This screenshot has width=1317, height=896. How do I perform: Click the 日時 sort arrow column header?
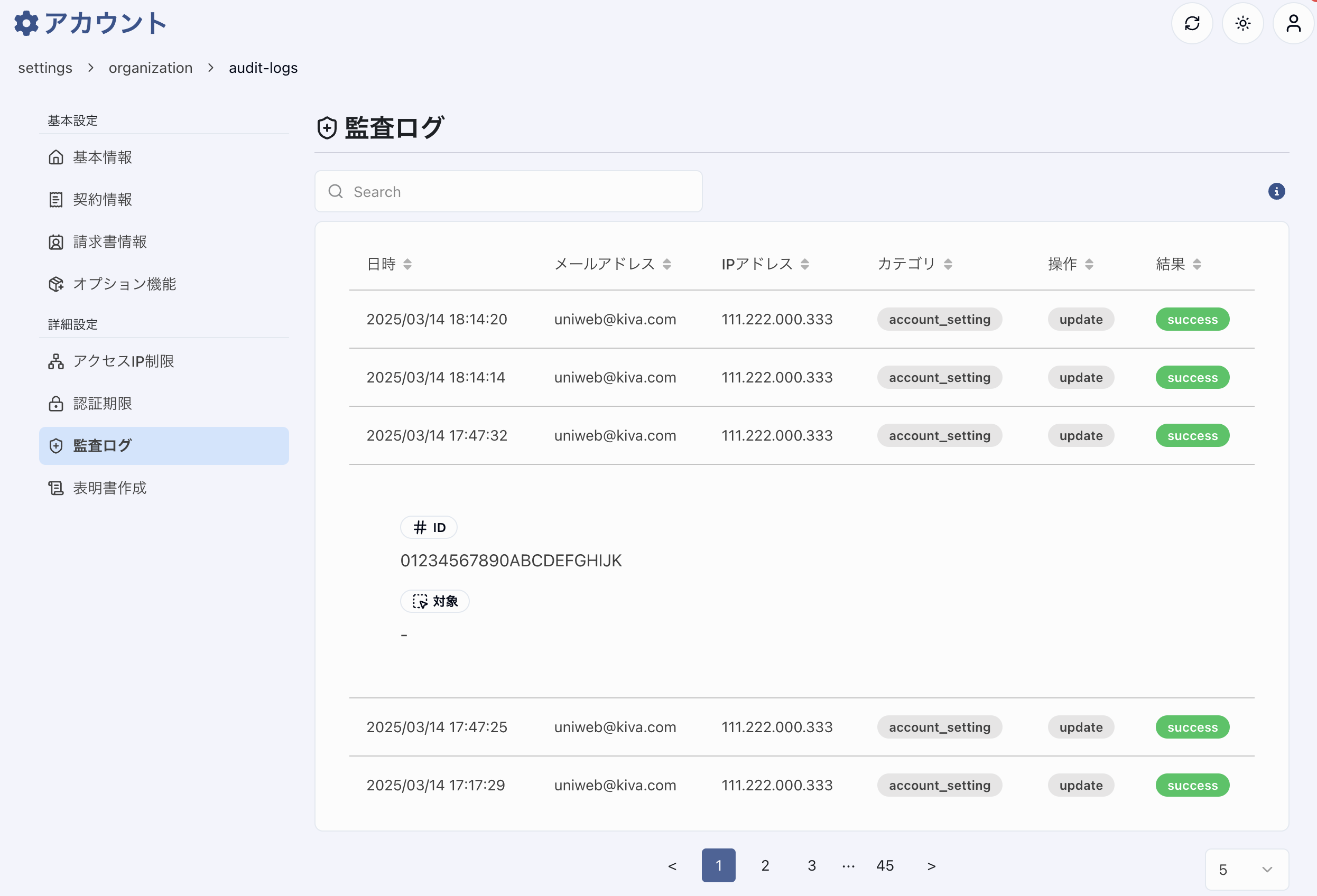(x=408, y=264)
